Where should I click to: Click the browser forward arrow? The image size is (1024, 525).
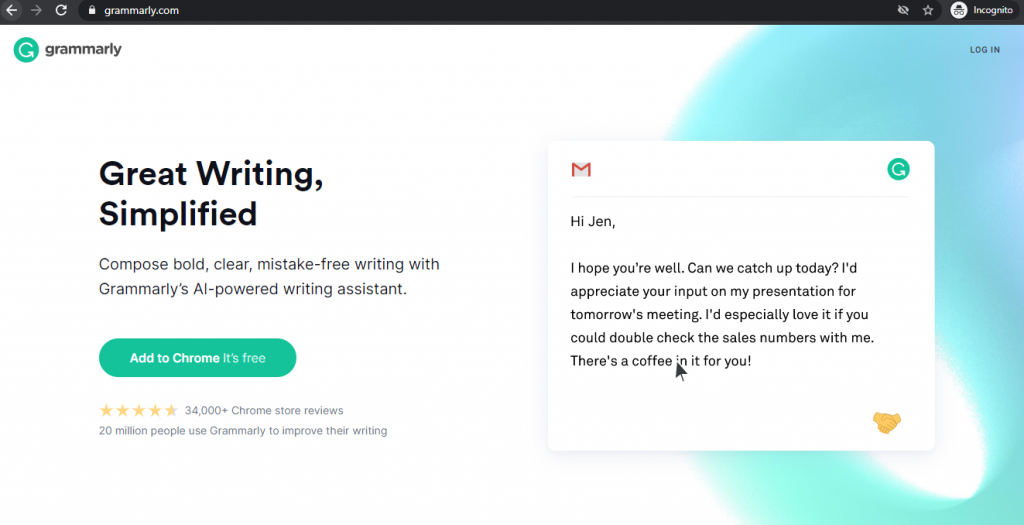[37, 10]
